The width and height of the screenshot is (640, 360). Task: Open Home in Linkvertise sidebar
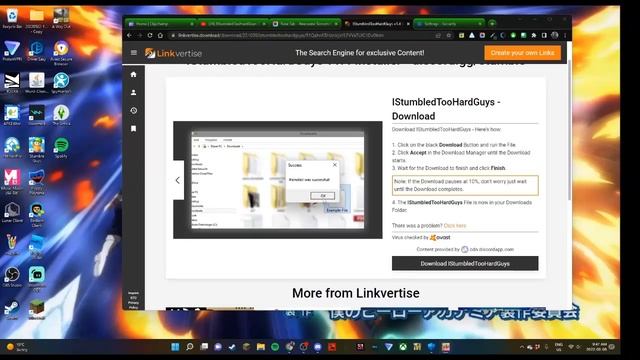(x=133, y=74)
